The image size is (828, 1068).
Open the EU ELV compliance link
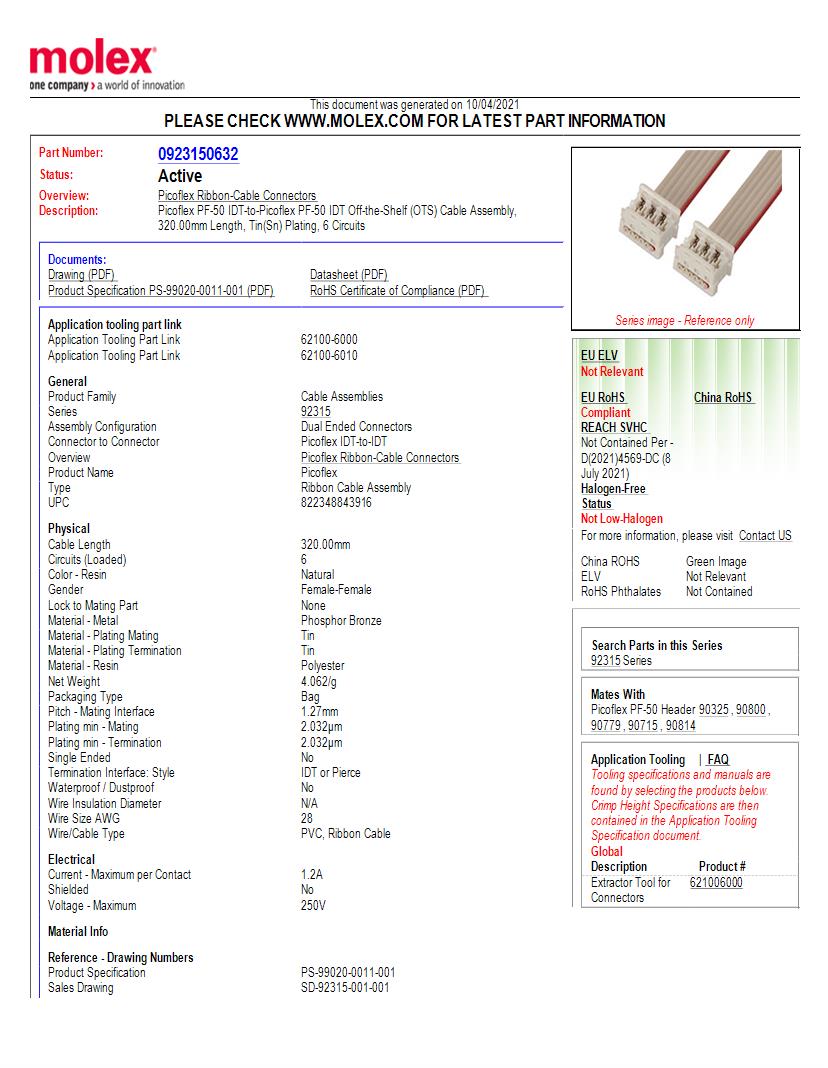coord(596,355)
